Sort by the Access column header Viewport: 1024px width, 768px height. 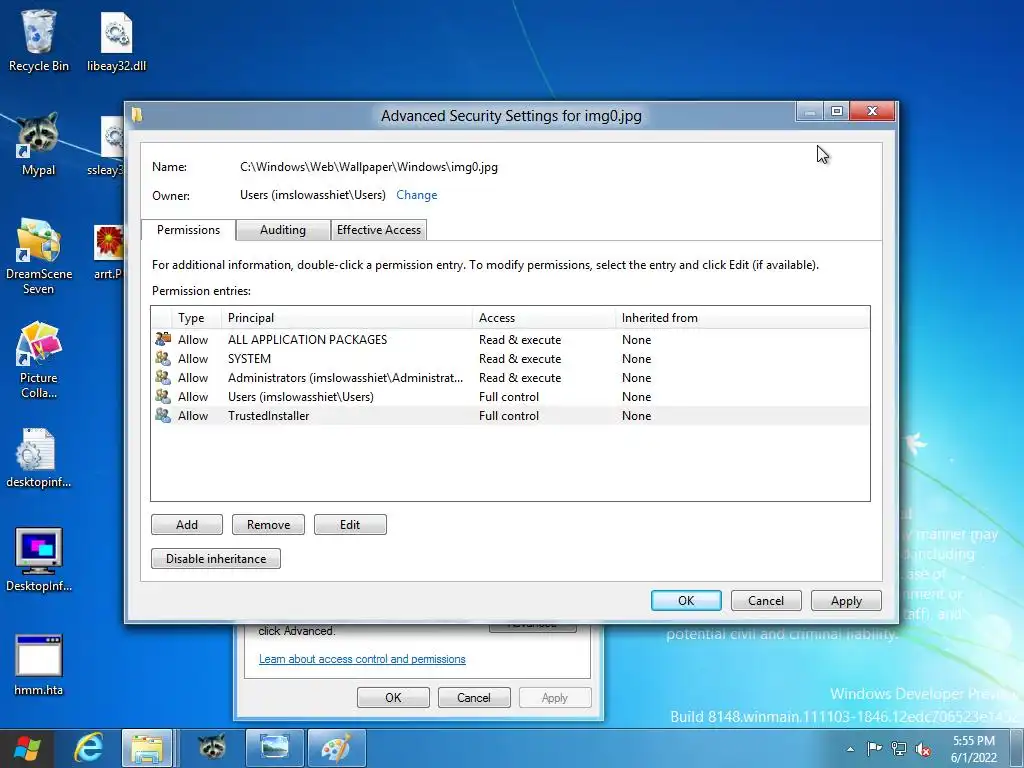[544, 317]
